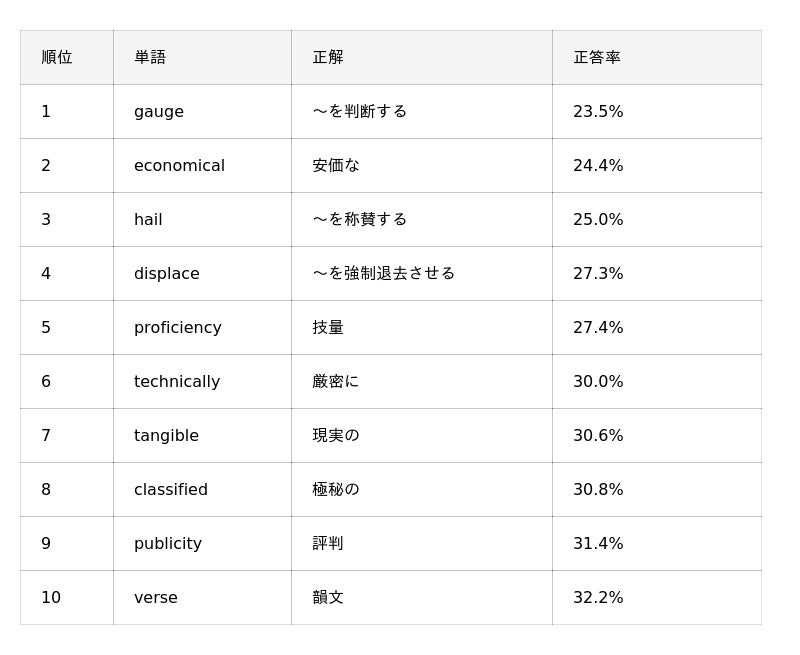
Task: Select the word gauge
Action: 159,112
